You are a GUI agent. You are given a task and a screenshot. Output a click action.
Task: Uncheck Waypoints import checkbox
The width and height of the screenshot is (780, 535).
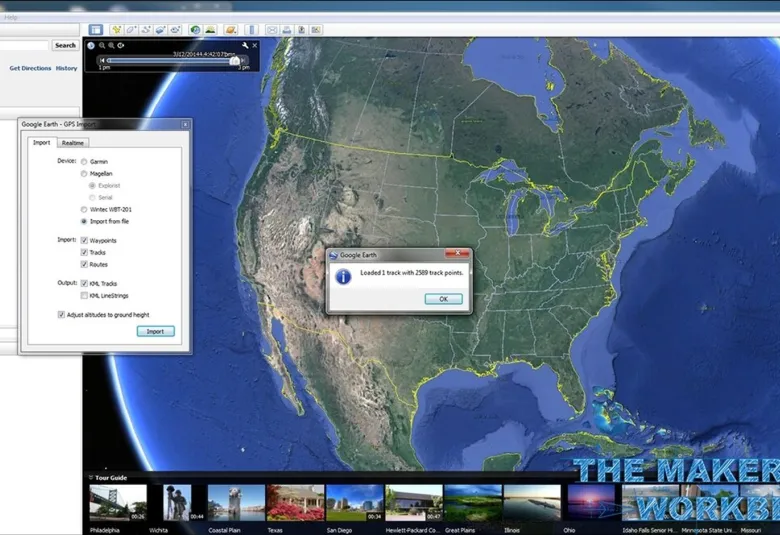[84, 240]
